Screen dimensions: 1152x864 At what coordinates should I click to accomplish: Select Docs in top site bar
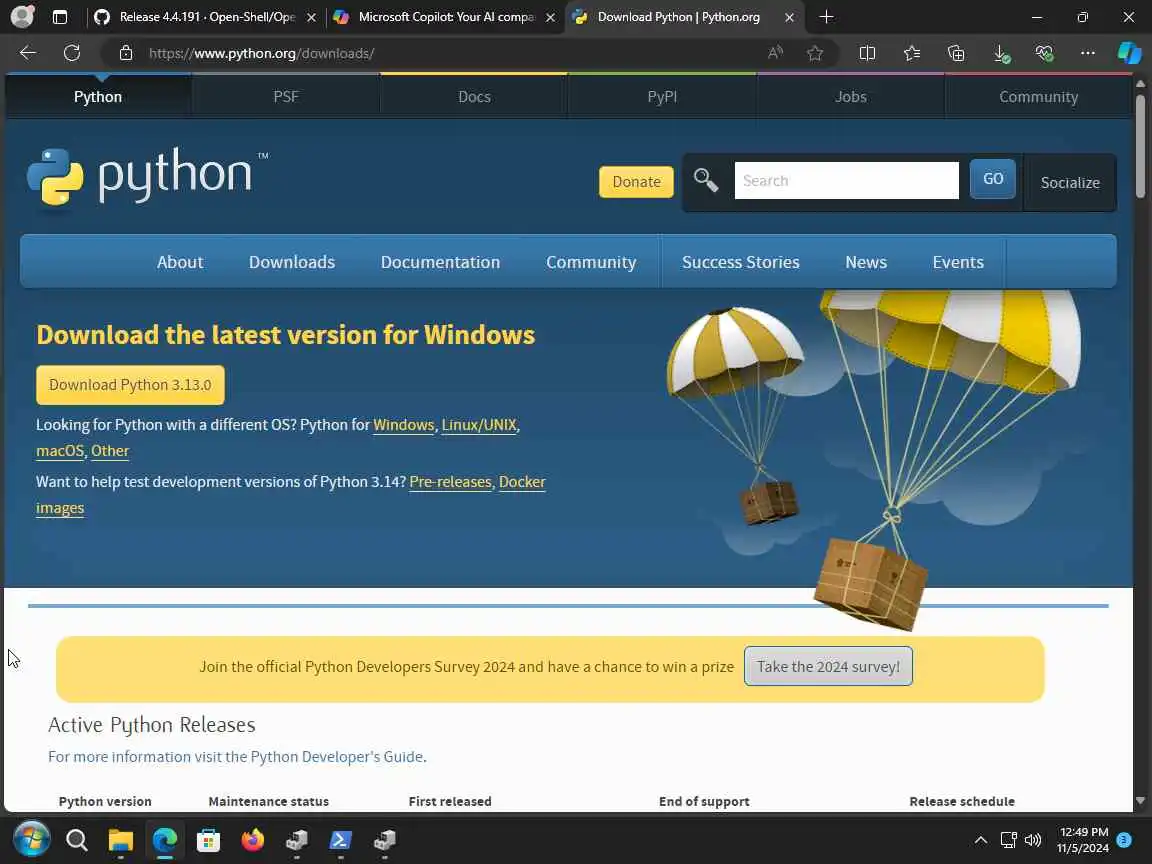[474, 96]
